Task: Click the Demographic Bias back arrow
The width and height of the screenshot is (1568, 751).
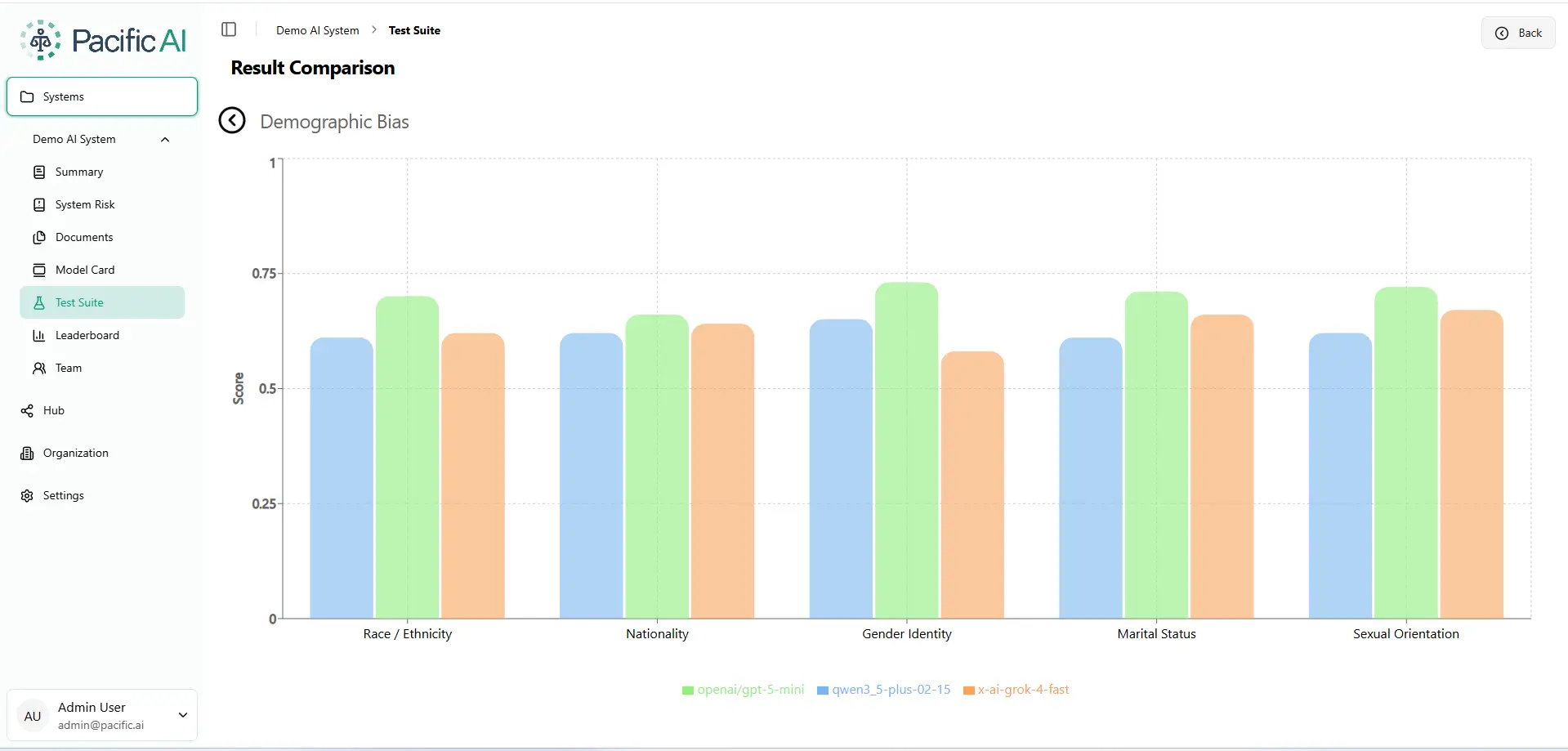Action: [x=231, y=120]
